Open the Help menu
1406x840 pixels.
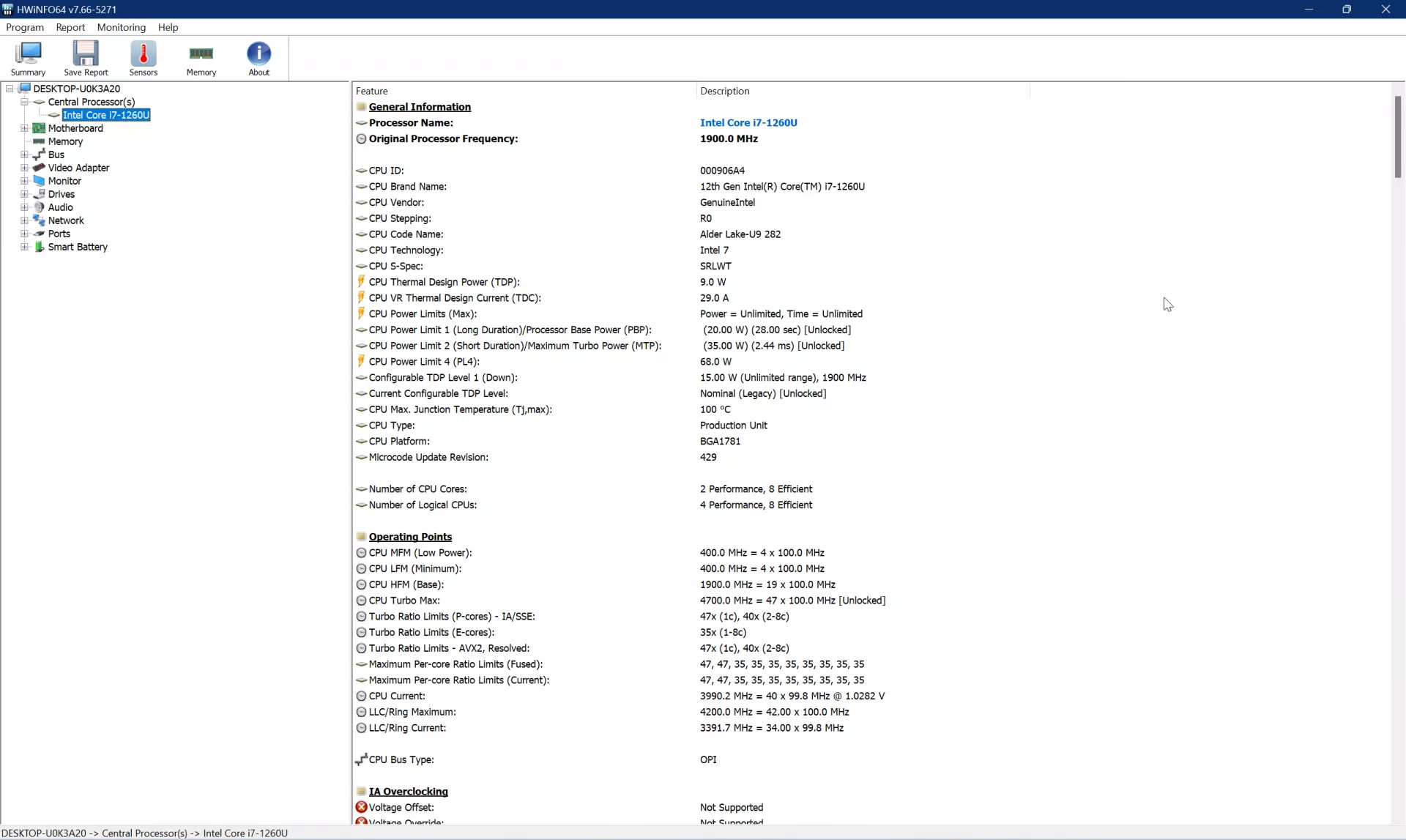click(168, 27)
